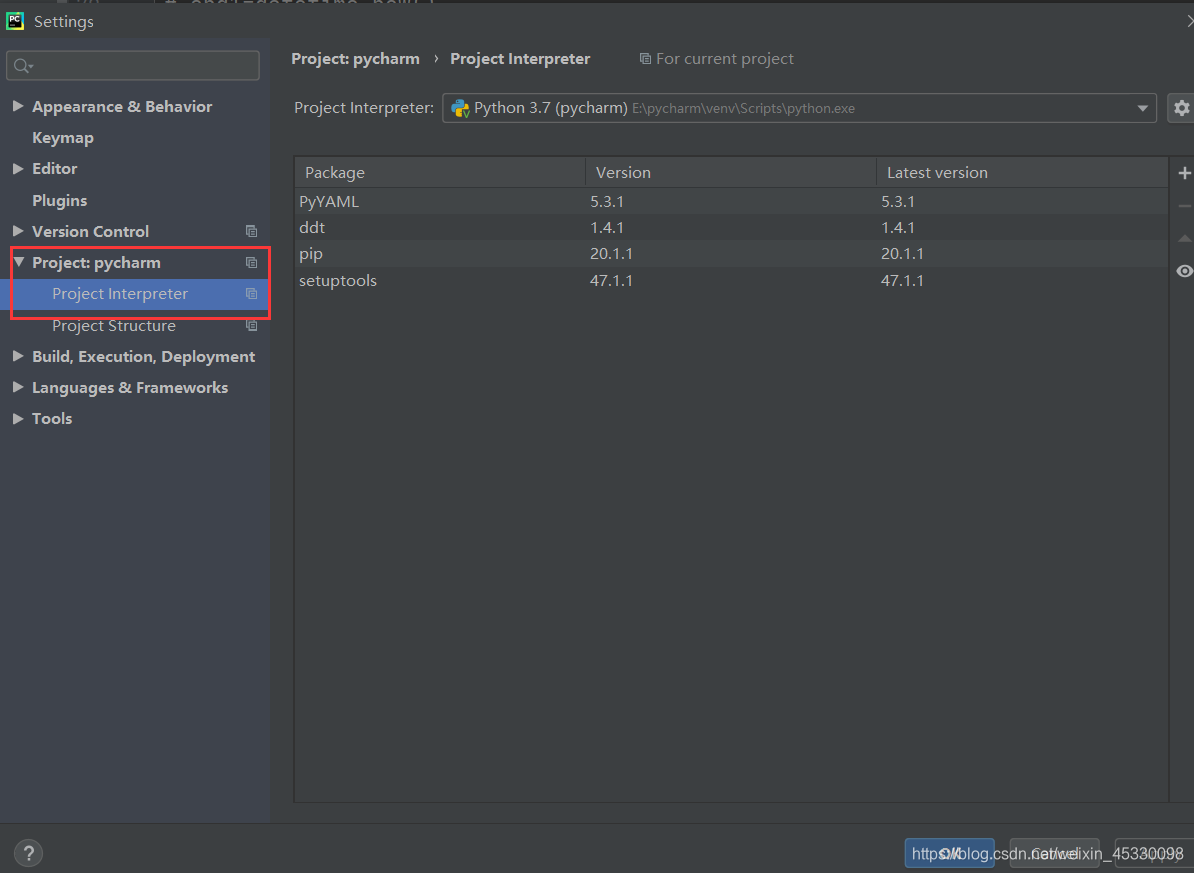The width and height of the screenshot is (1194, 873).
Task: Click the For current project label
Action: (x=724, y=59)
